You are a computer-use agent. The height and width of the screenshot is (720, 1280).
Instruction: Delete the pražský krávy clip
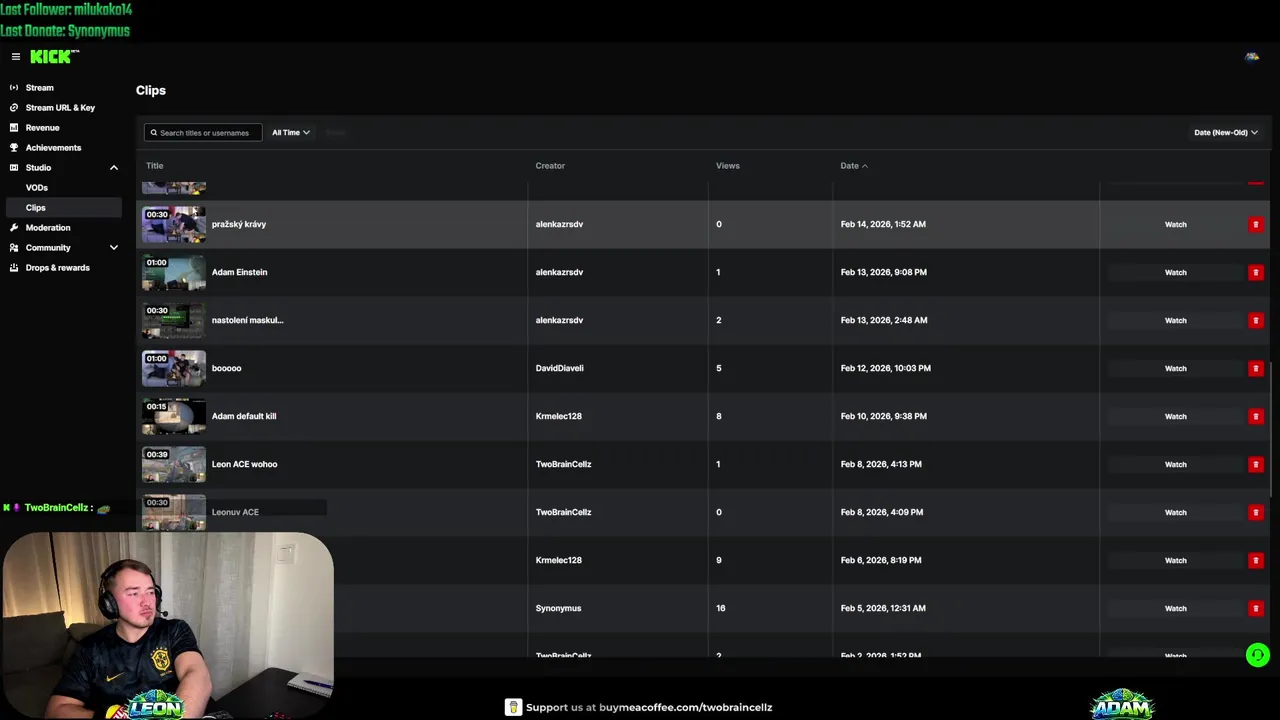1255,224
